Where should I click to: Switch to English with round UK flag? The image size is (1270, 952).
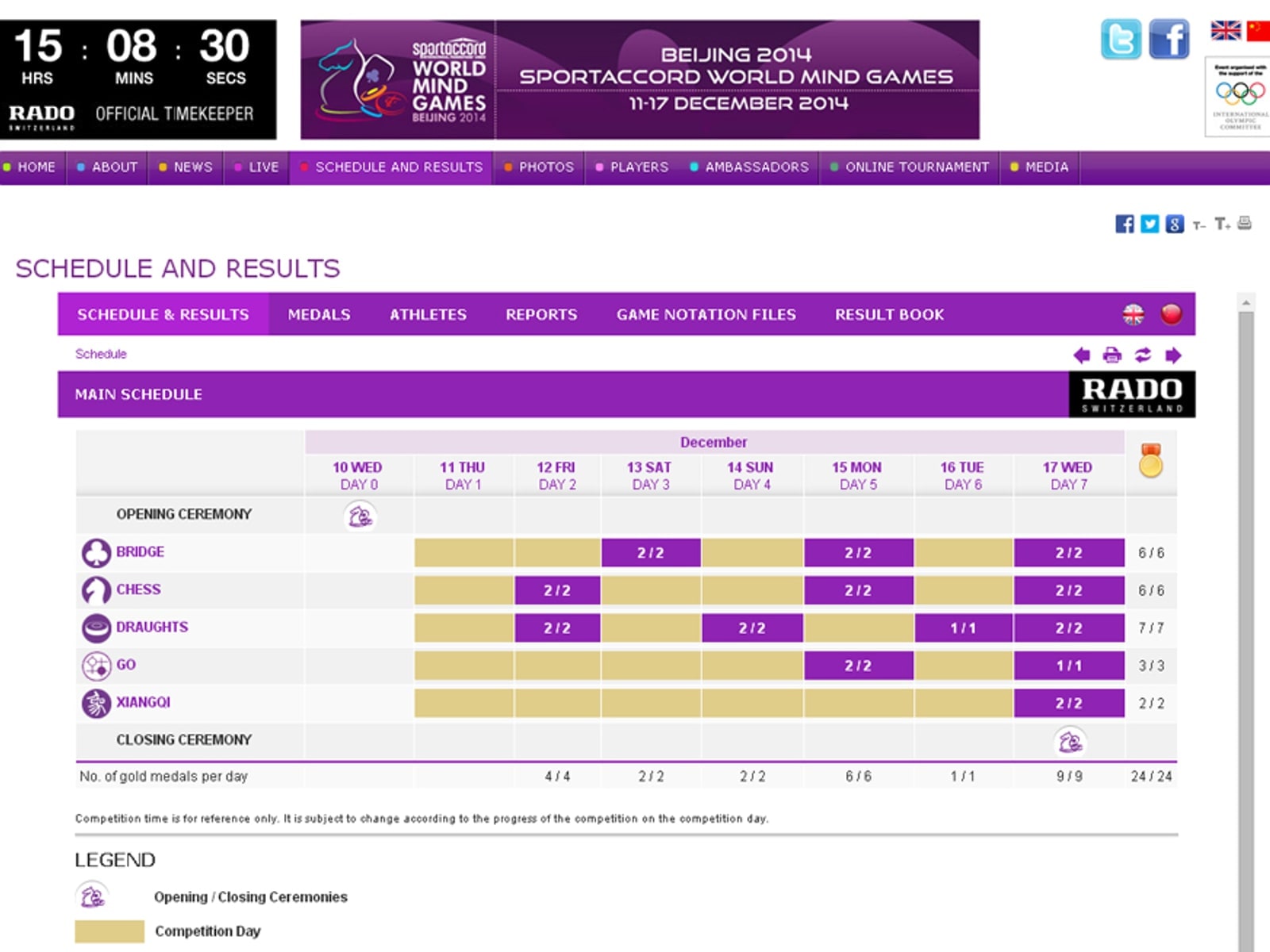click(x=1133, y=314)
